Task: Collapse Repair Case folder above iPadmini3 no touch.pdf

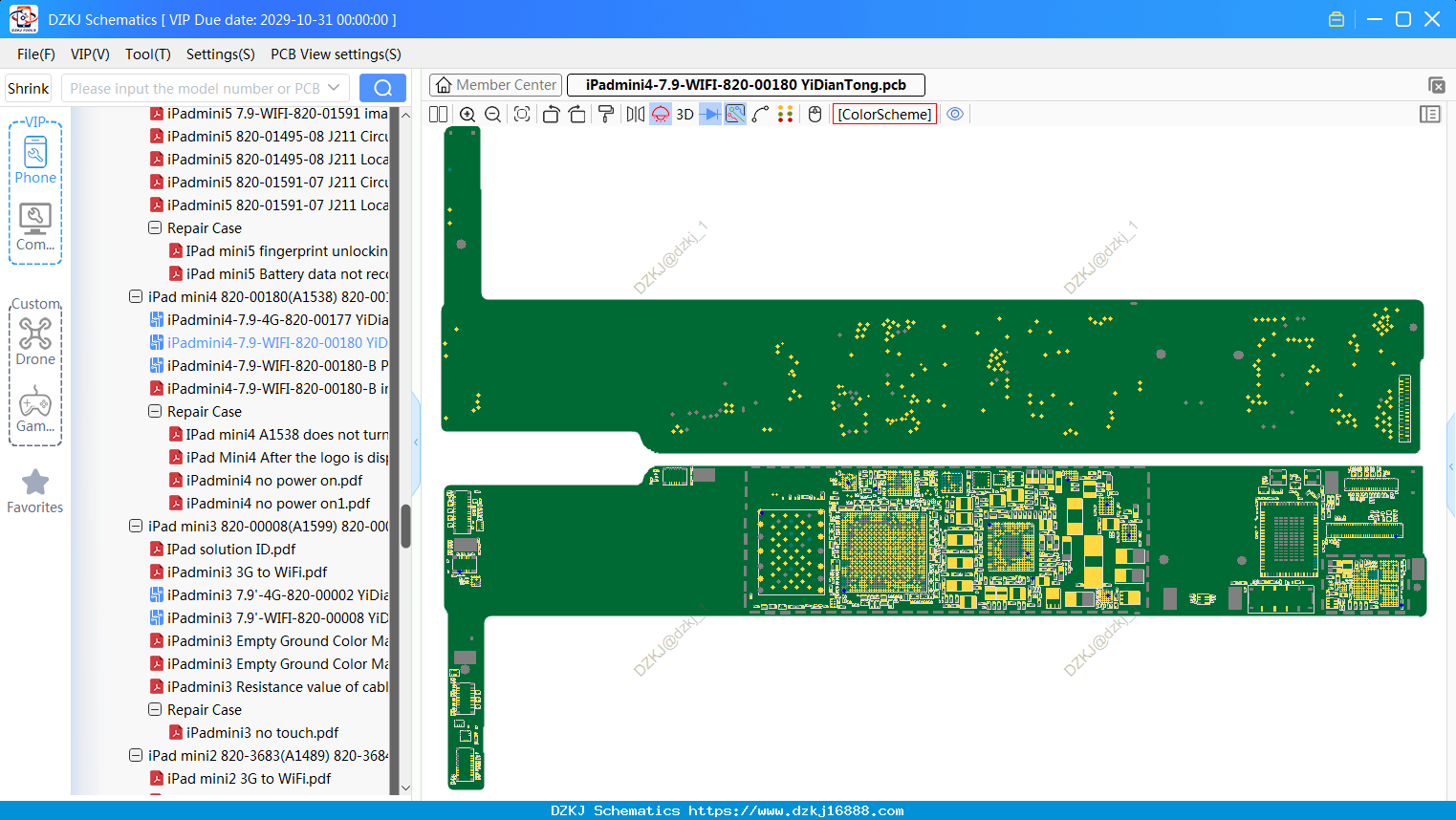Action: point(155,710)
